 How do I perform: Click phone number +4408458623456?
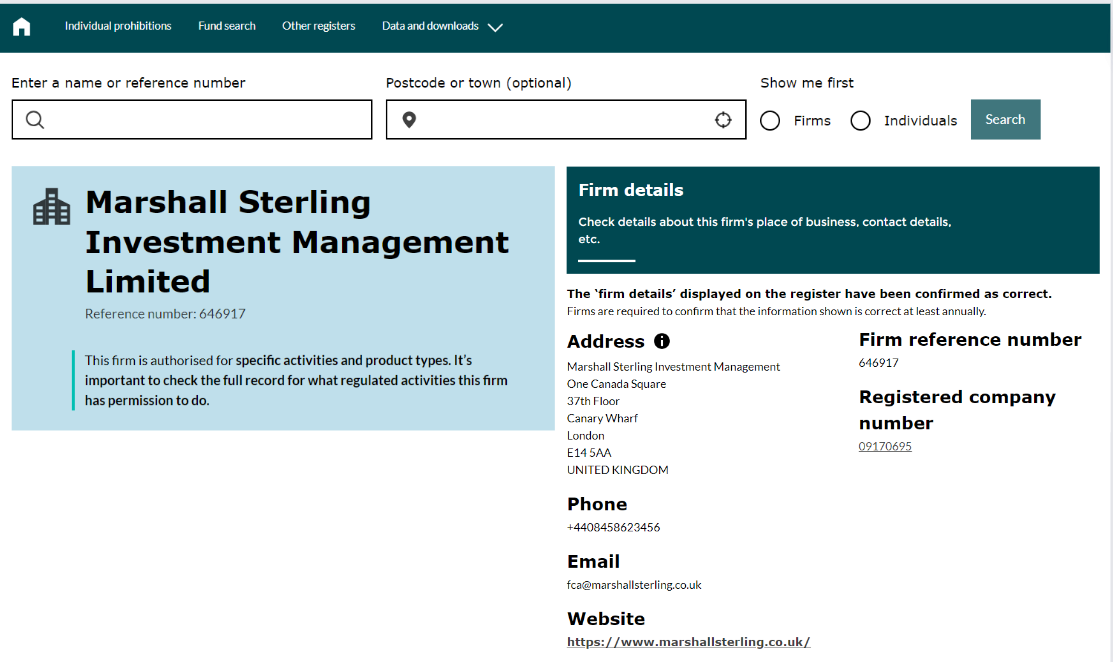[613, 527]
